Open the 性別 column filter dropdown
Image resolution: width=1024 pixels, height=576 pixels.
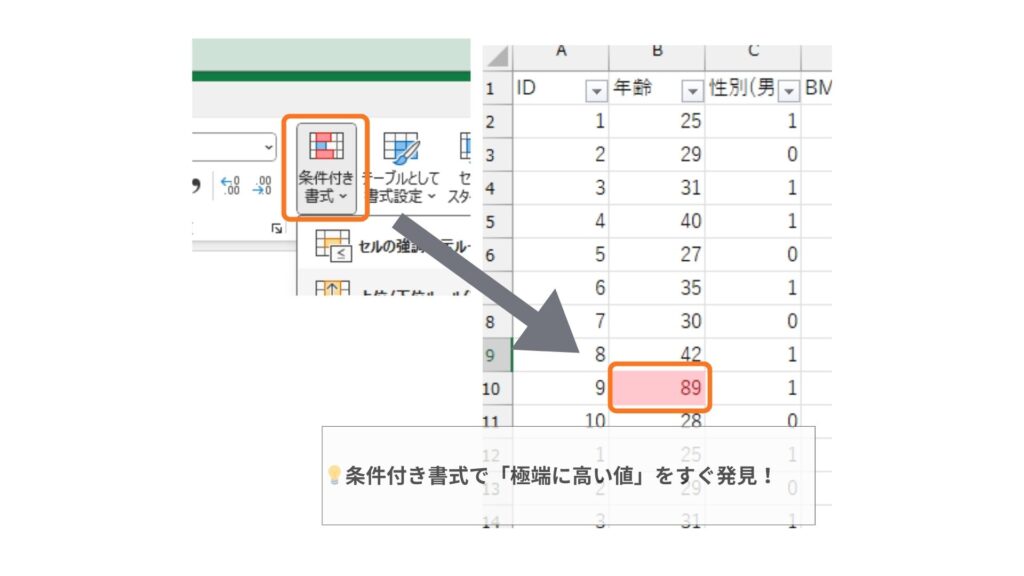point(788,91)
